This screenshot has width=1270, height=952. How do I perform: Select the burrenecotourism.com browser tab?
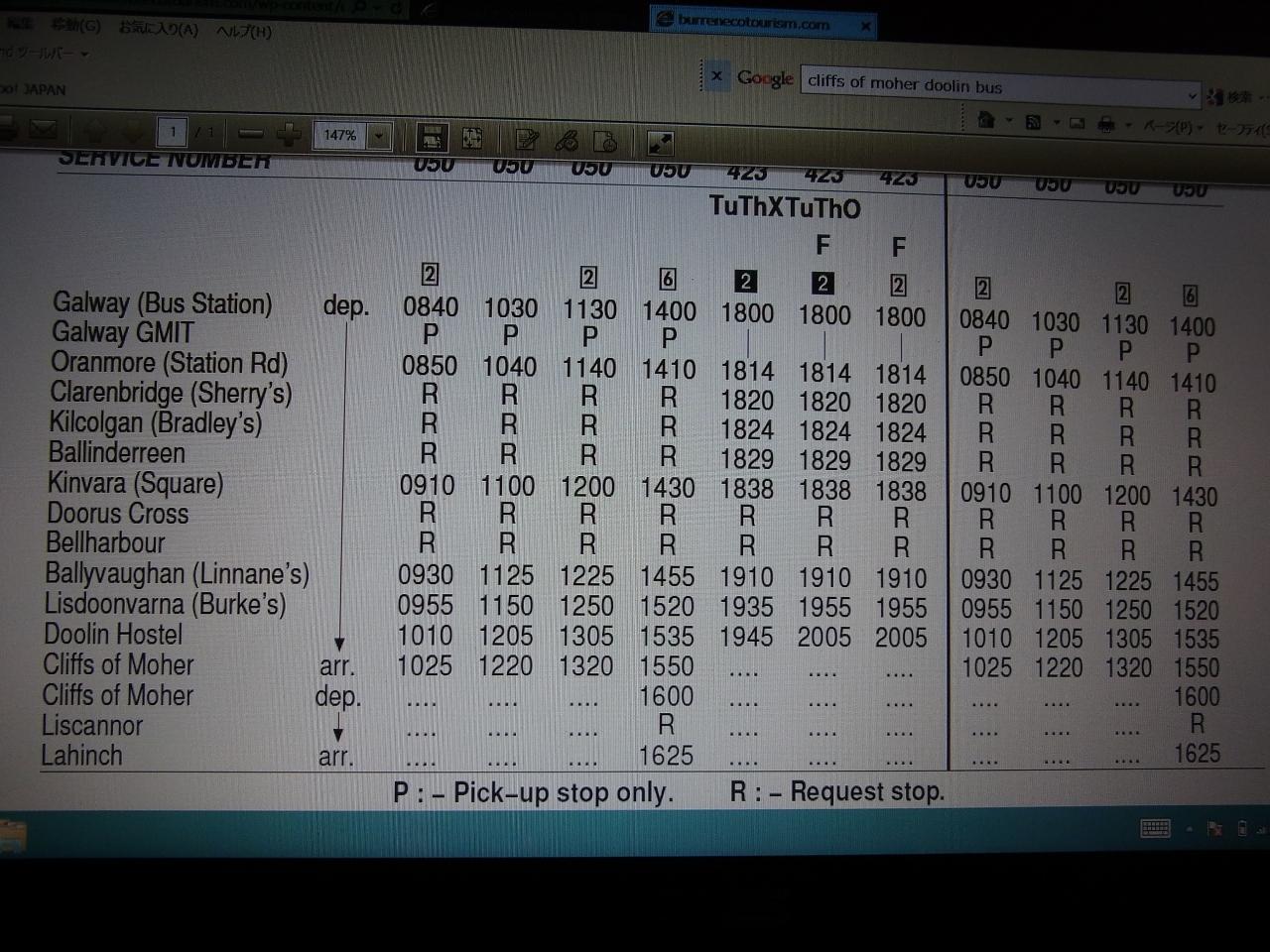[754, 24]
